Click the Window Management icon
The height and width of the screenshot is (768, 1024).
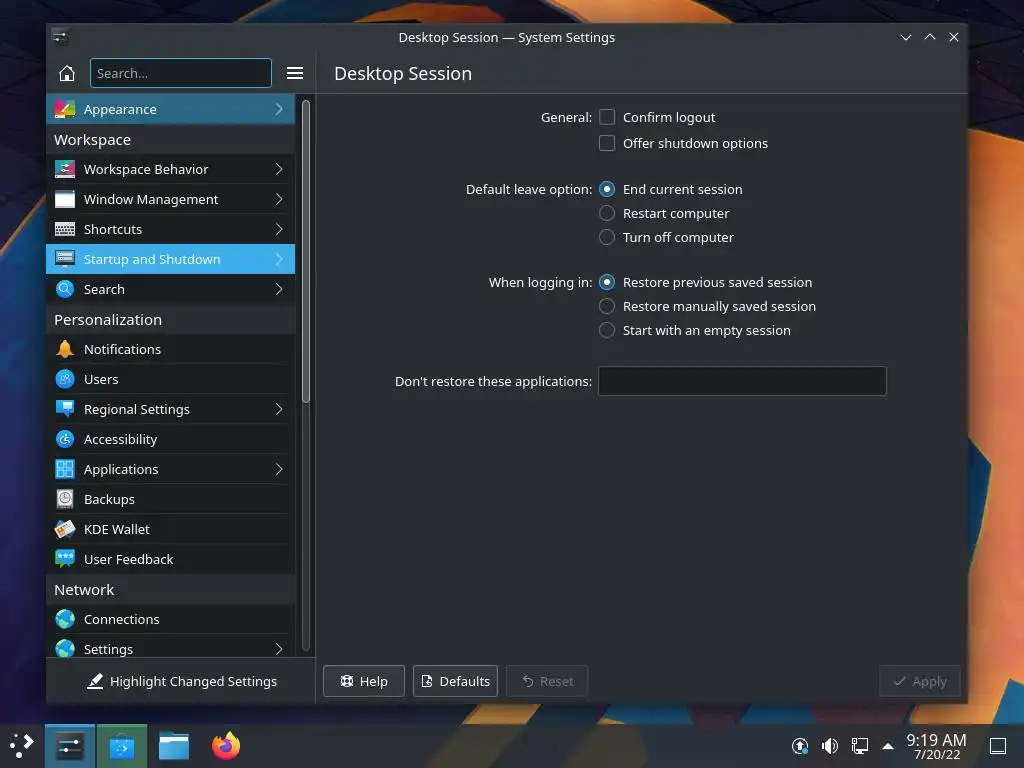65,199
